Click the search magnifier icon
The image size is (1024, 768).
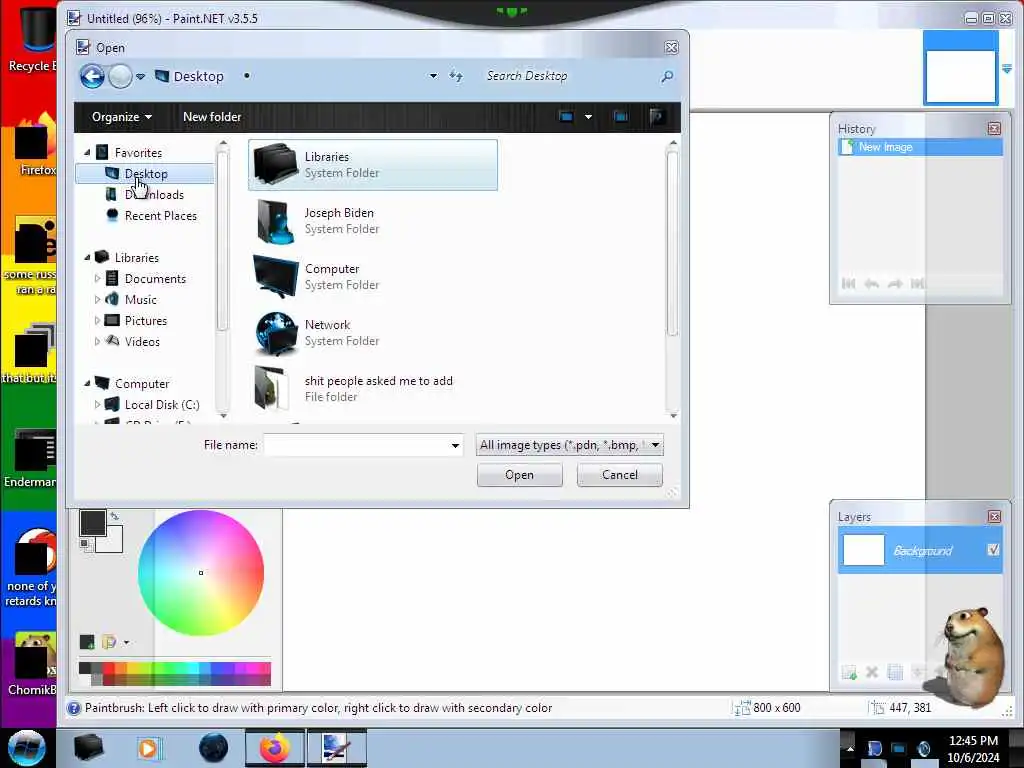[667, 76]
